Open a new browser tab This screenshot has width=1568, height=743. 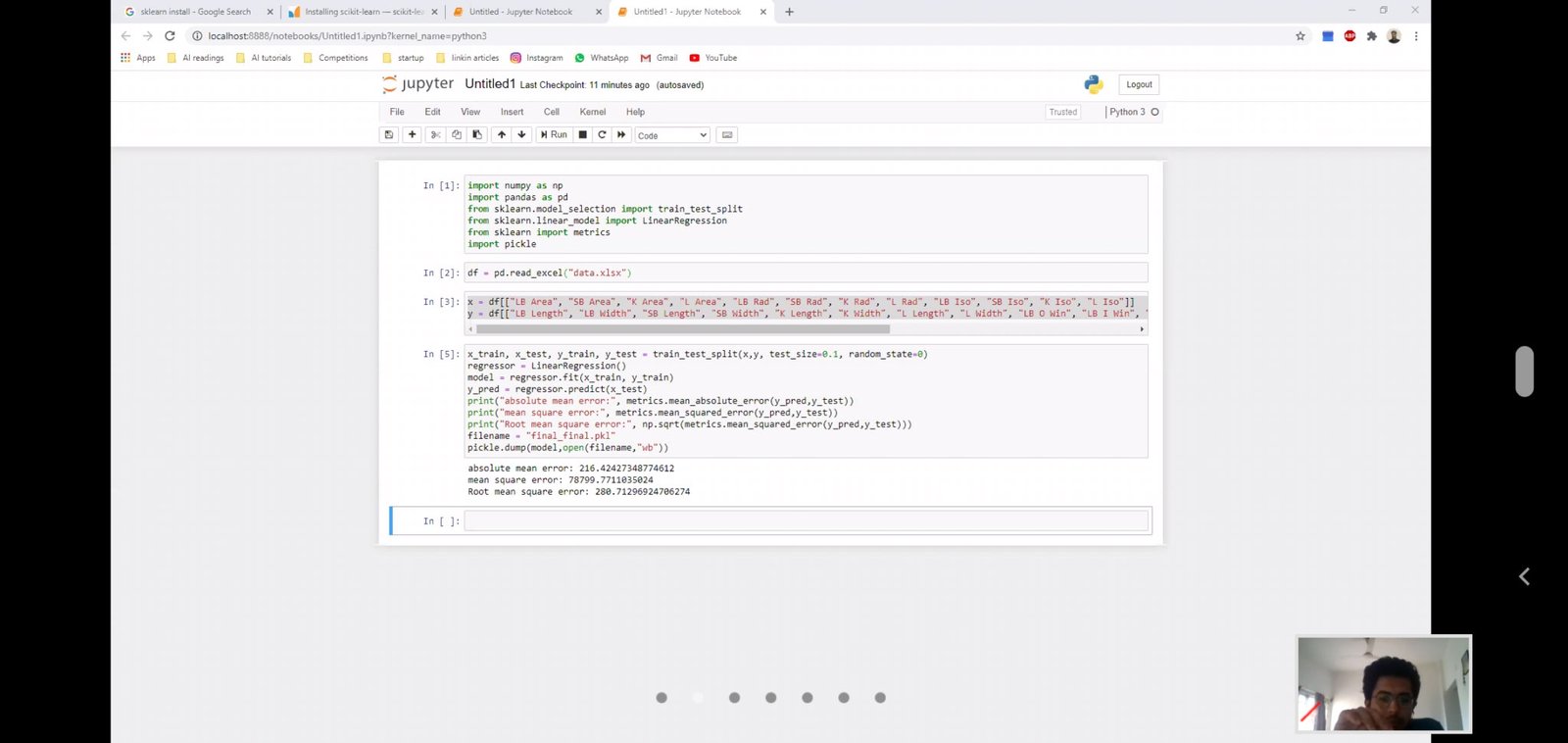click(790, 12)
